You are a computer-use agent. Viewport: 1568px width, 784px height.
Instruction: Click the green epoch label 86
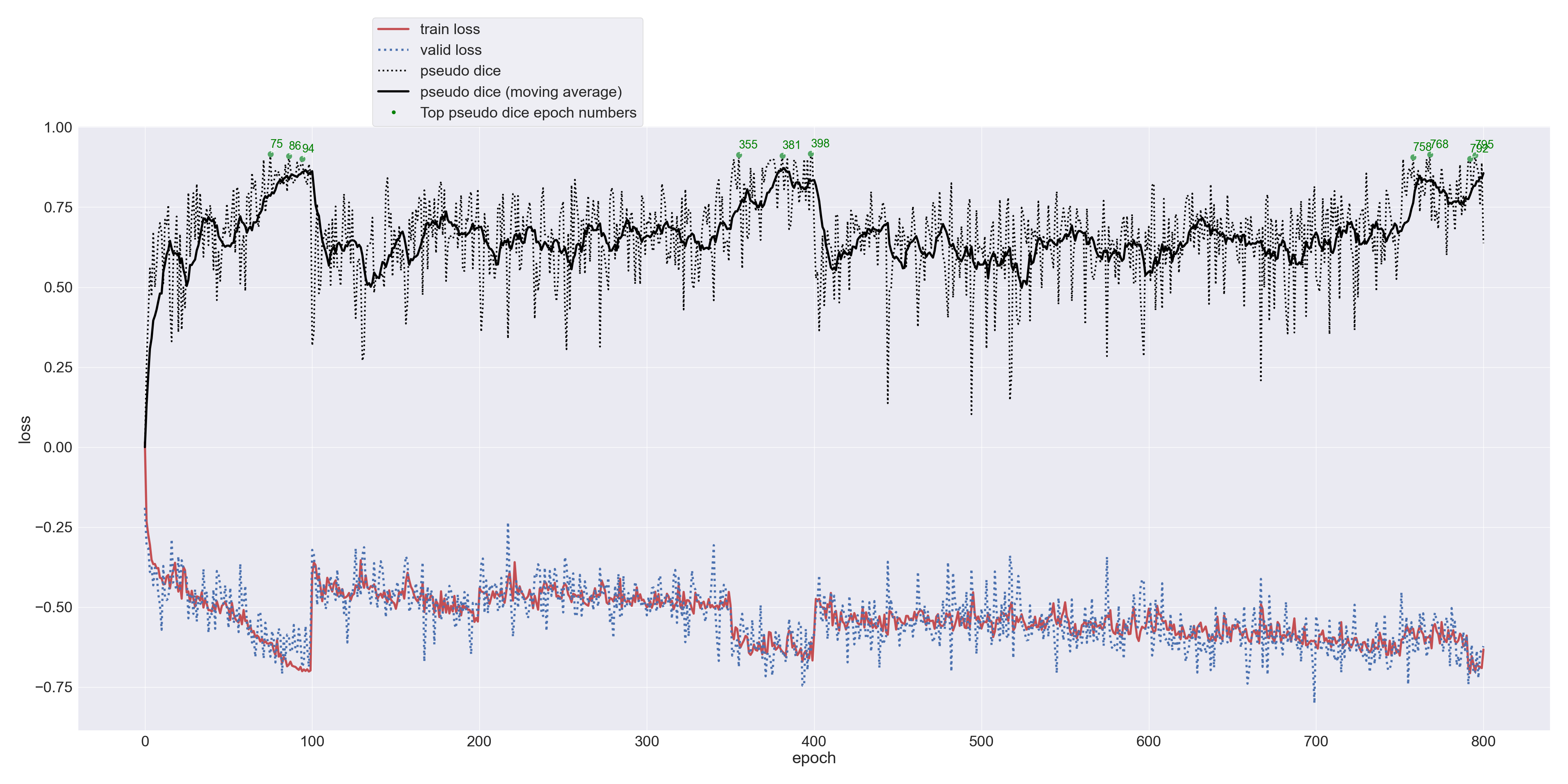pos(295,146)
